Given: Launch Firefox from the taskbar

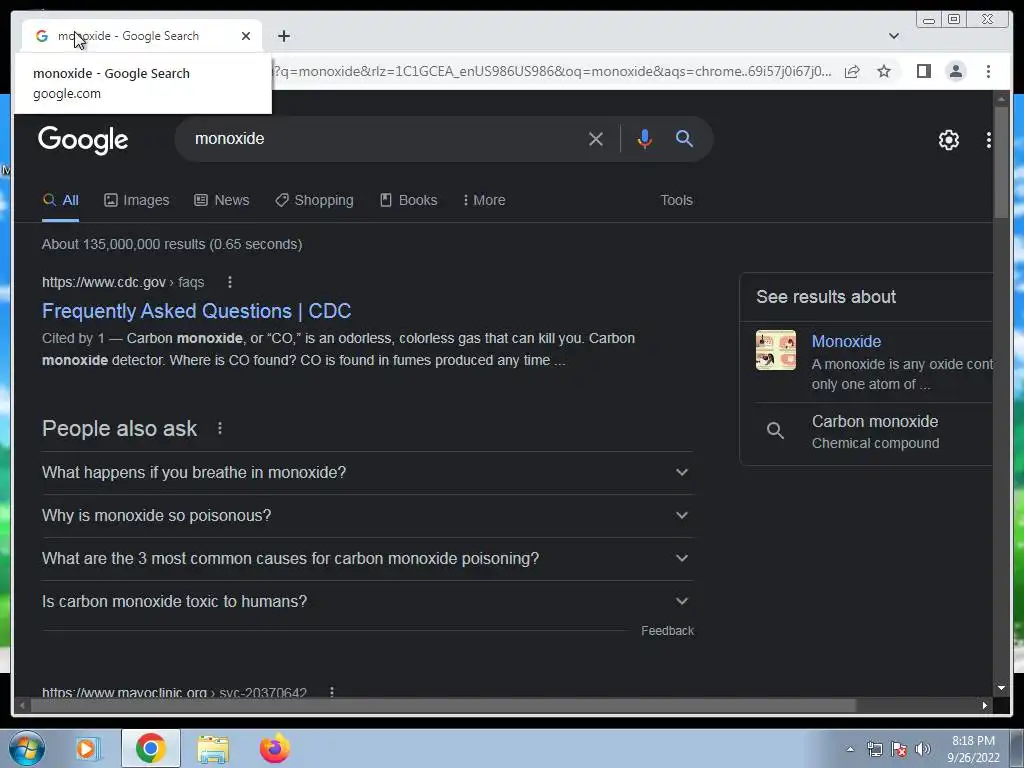Looking at the screenshot, I should (274, 748).
